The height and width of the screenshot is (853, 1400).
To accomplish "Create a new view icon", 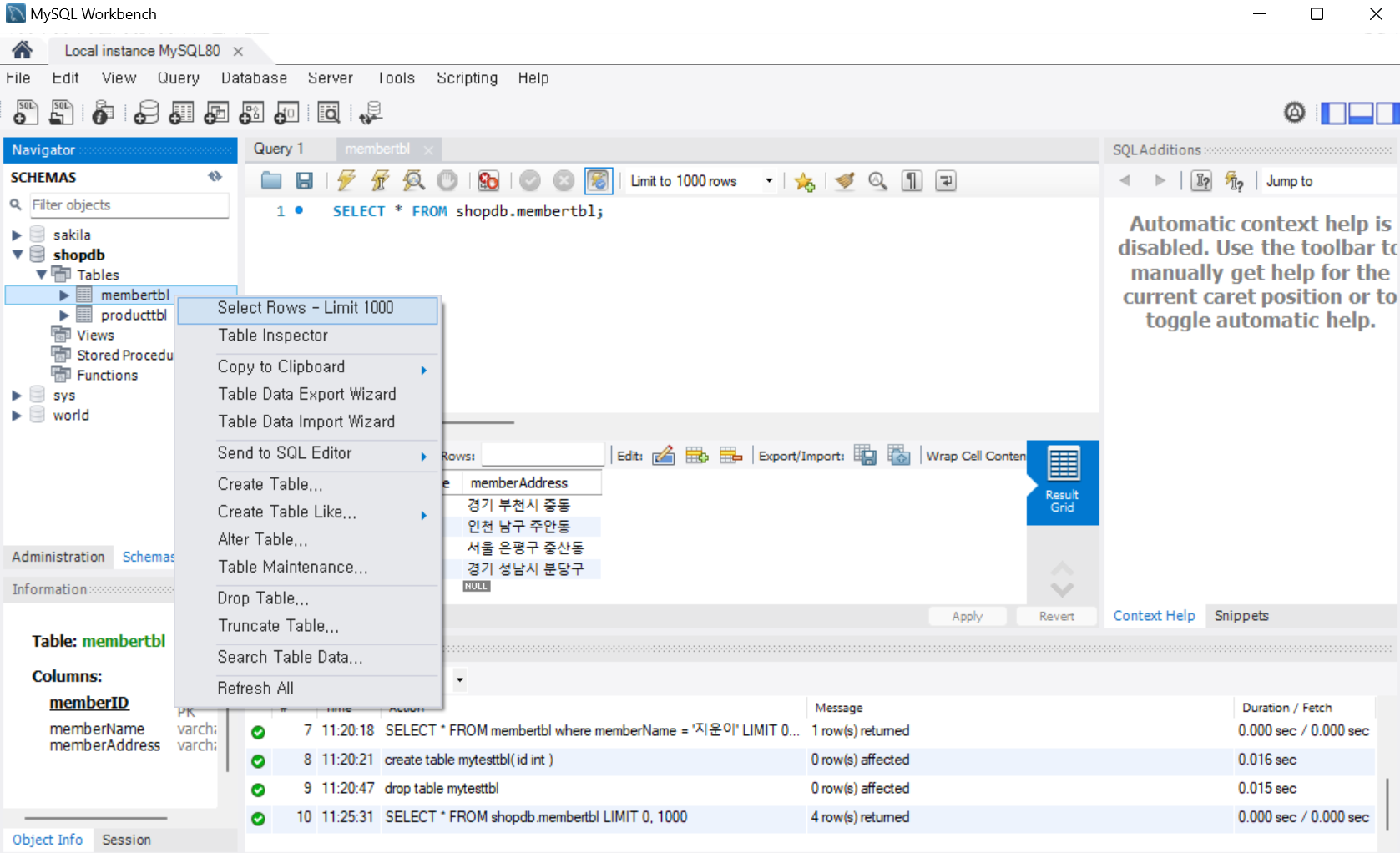I will (216, 112).
